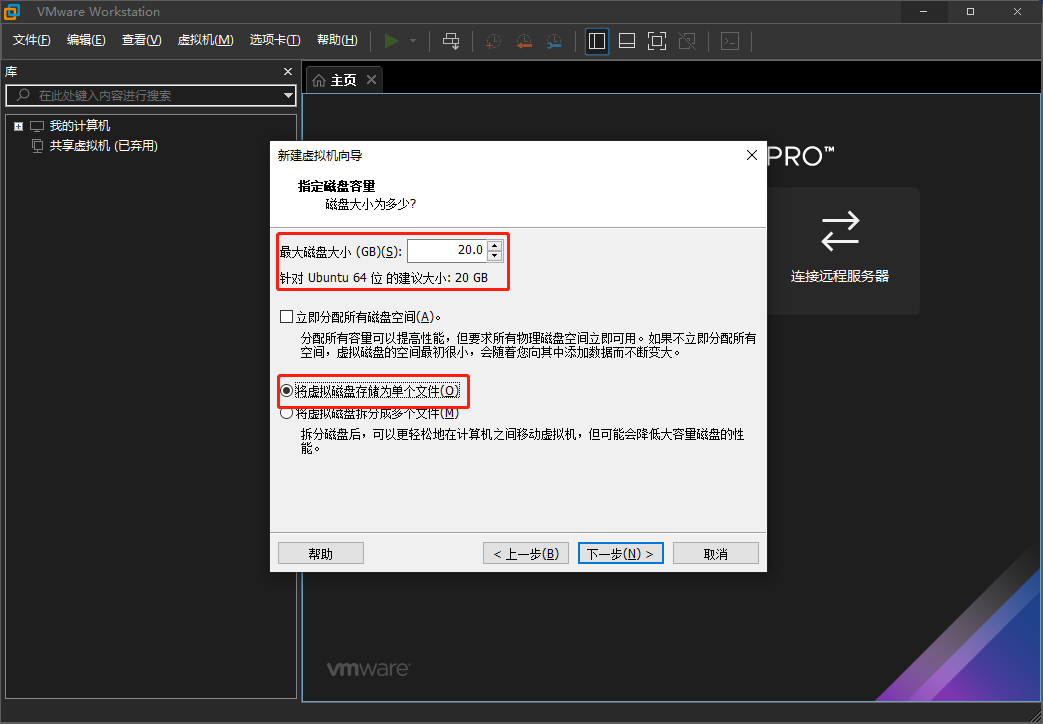Expand the 我的计算机 tree node

tap(19, 126)
